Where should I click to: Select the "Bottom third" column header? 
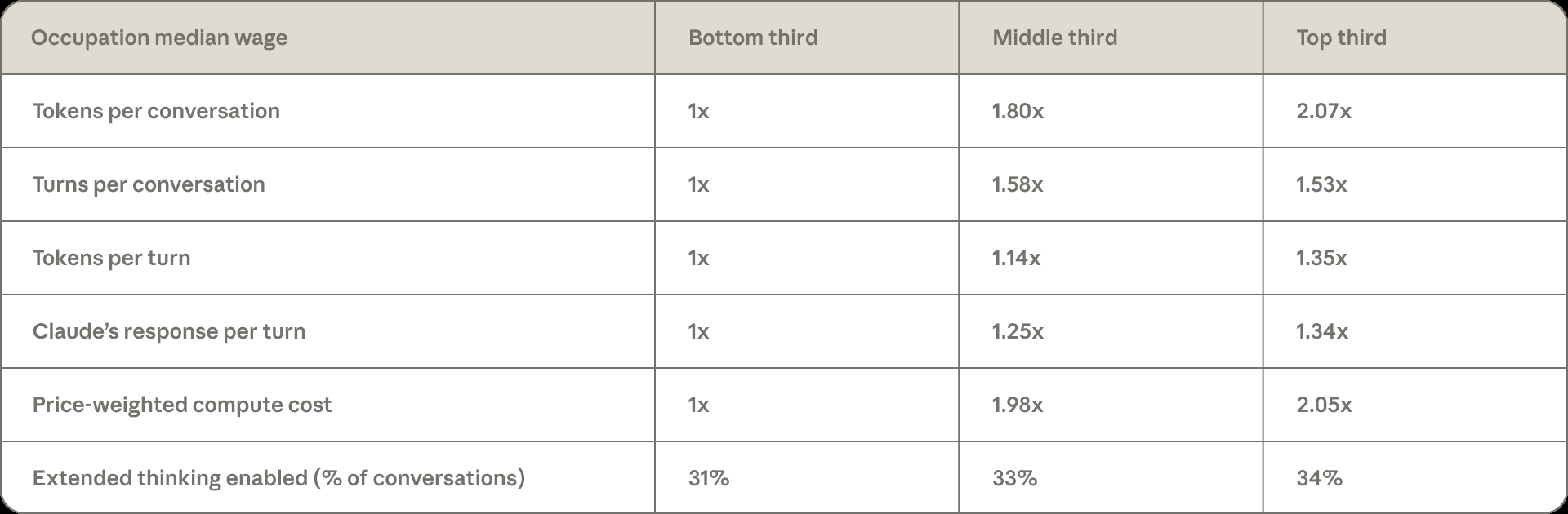(753, 38)
